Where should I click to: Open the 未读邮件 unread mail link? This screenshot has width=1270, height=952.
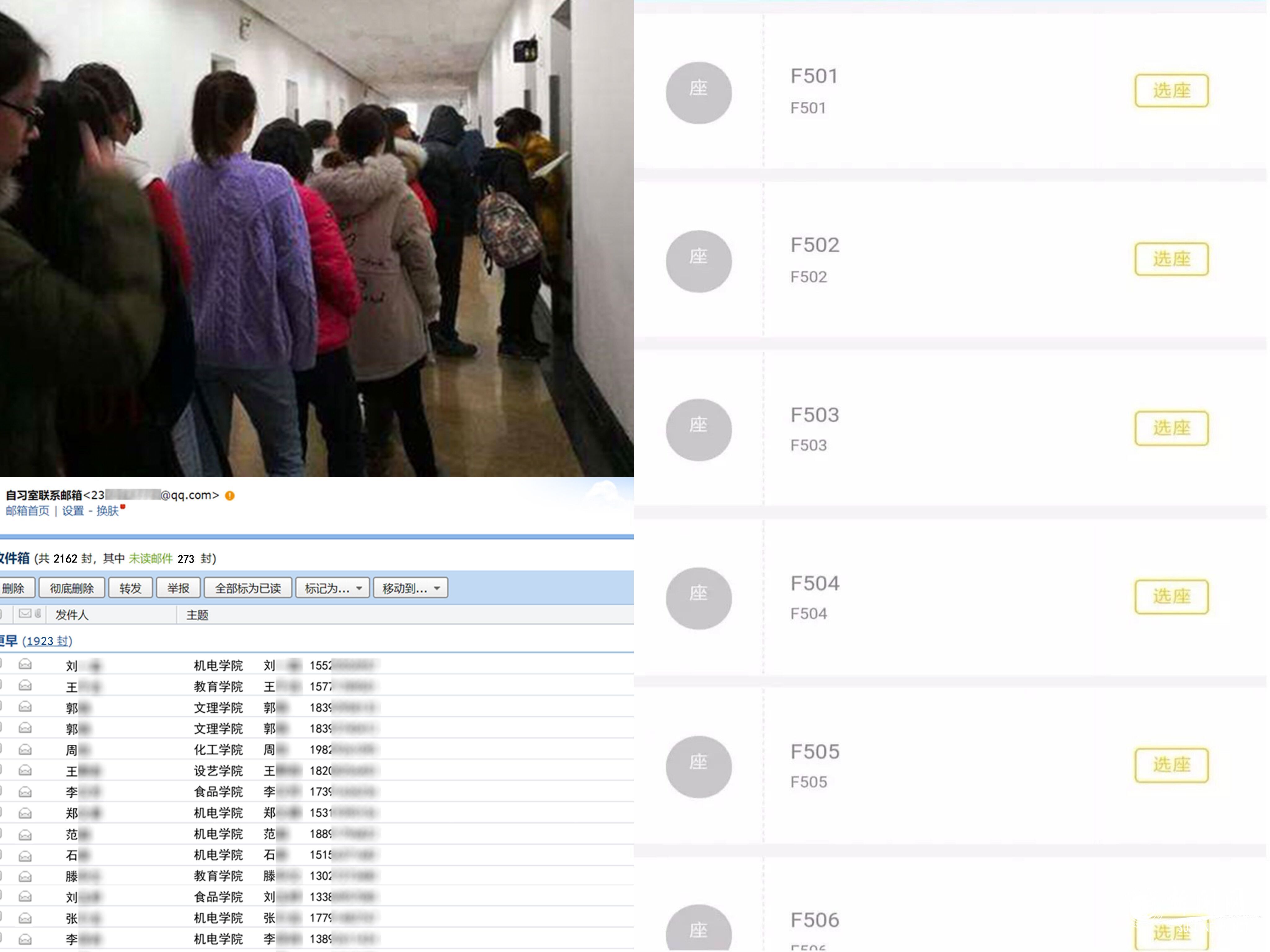(150, 558)
